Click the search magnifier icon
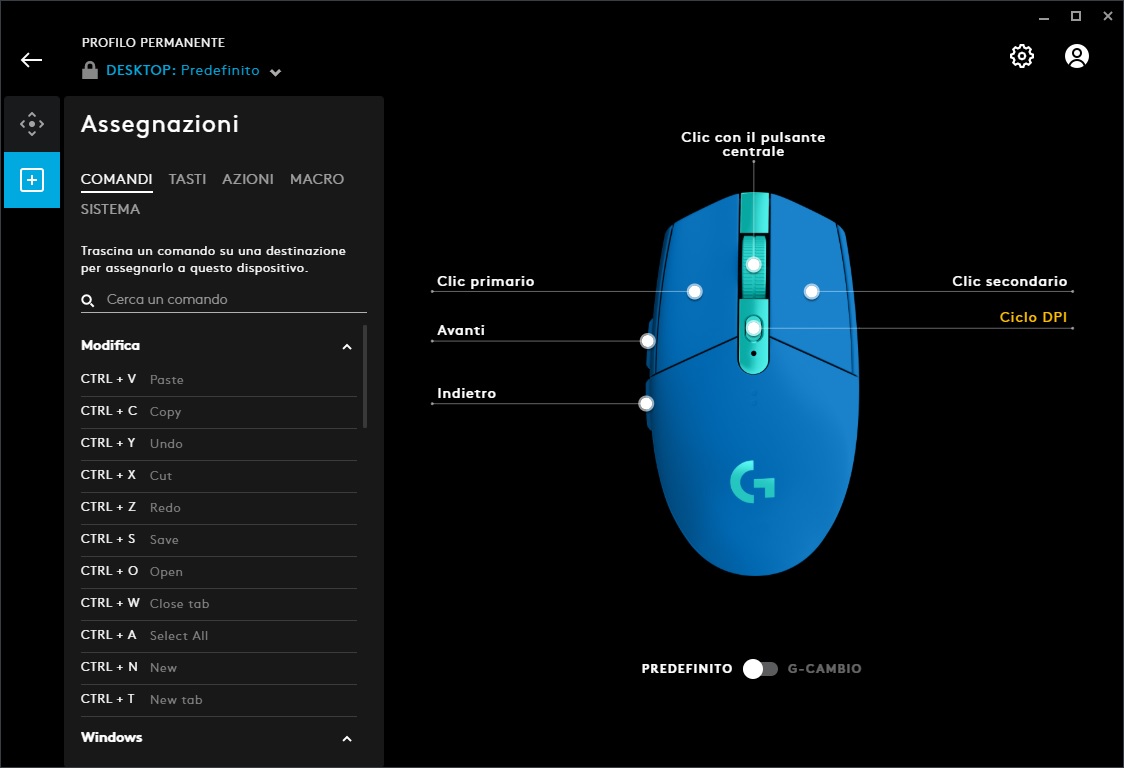The height and width of the screenshot is (768, 1124). 87,300
